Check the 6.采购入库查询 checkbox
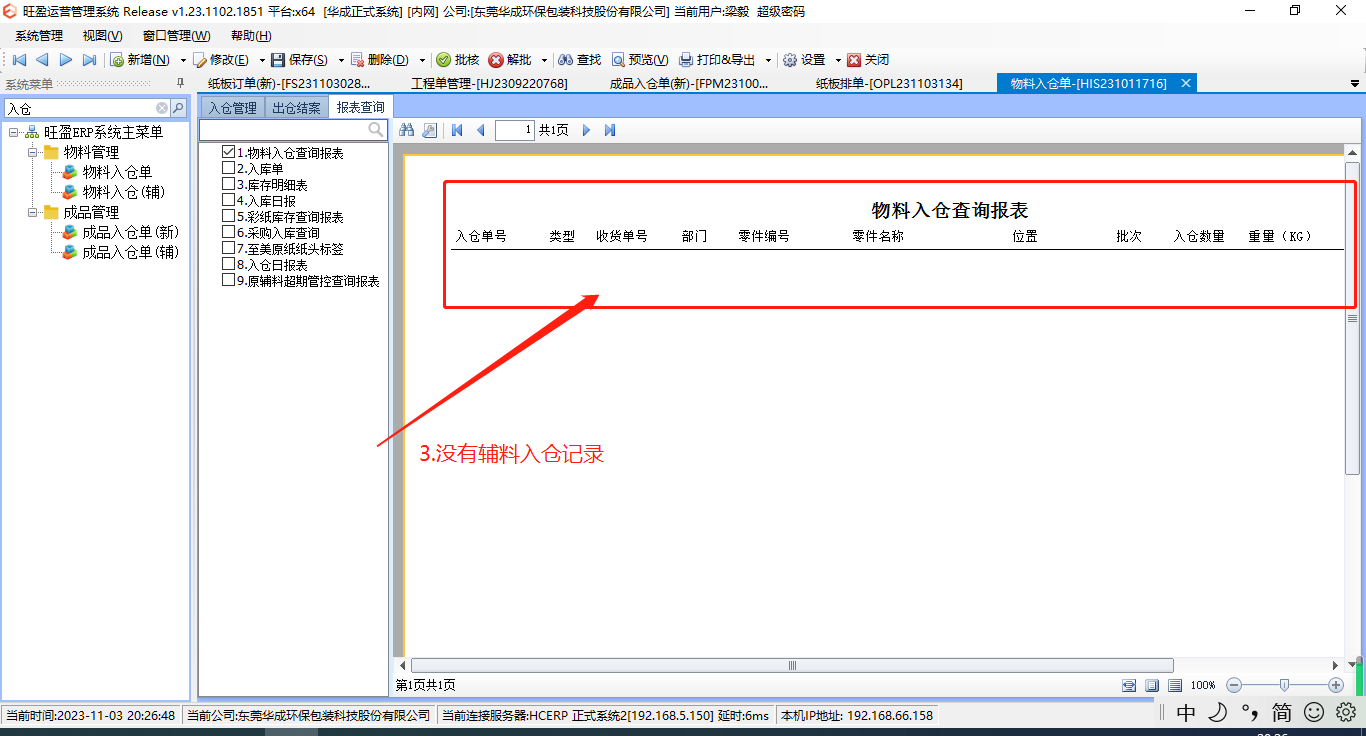1366x736 pixels. tap(228, 233)
